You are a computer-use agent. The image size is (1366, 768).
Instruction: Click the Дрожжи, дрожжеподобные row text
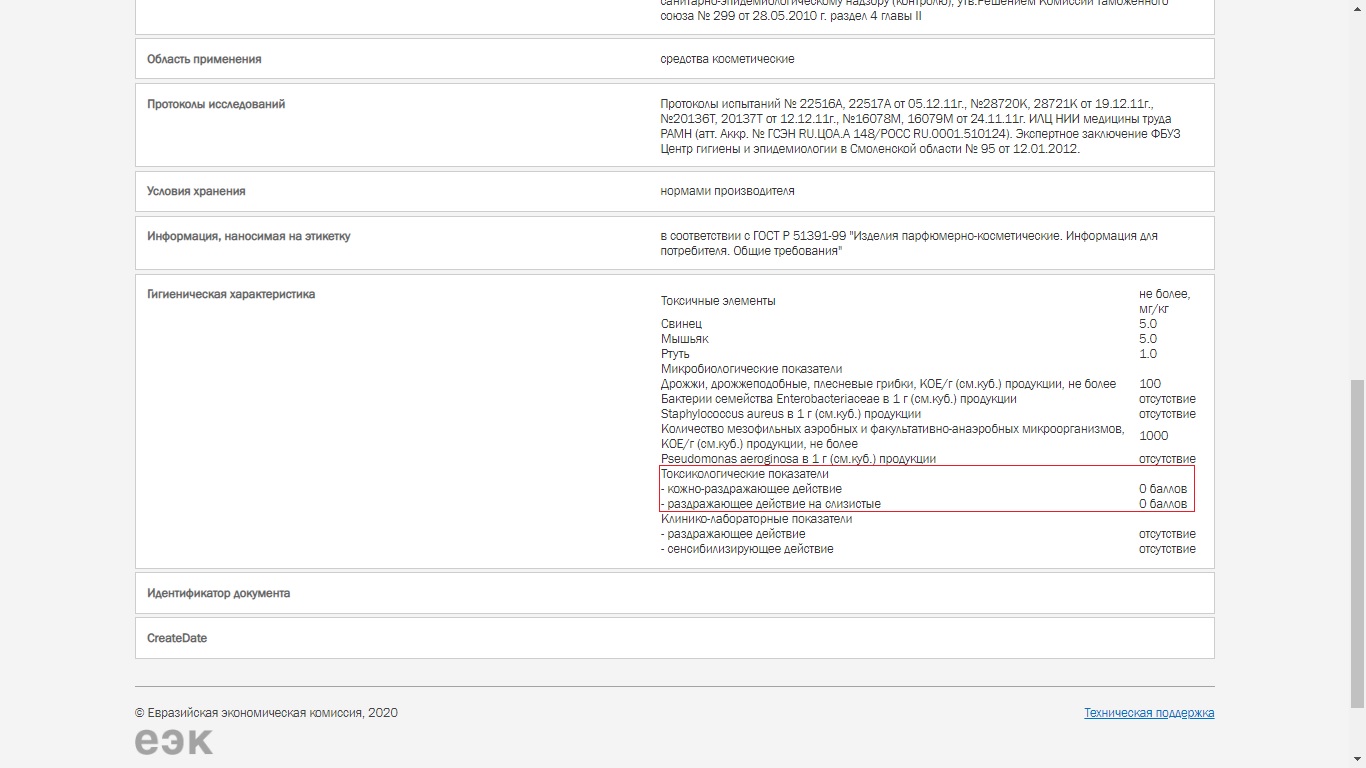pyautogui.click(x=888, y=384)
